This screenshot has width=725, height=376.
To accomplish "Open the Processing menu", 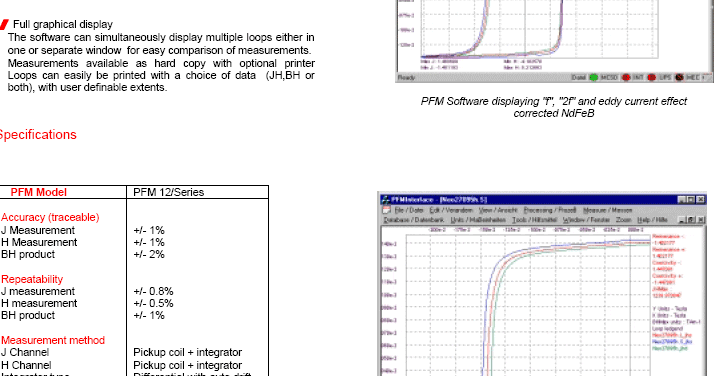I will (x=549, y=210).
